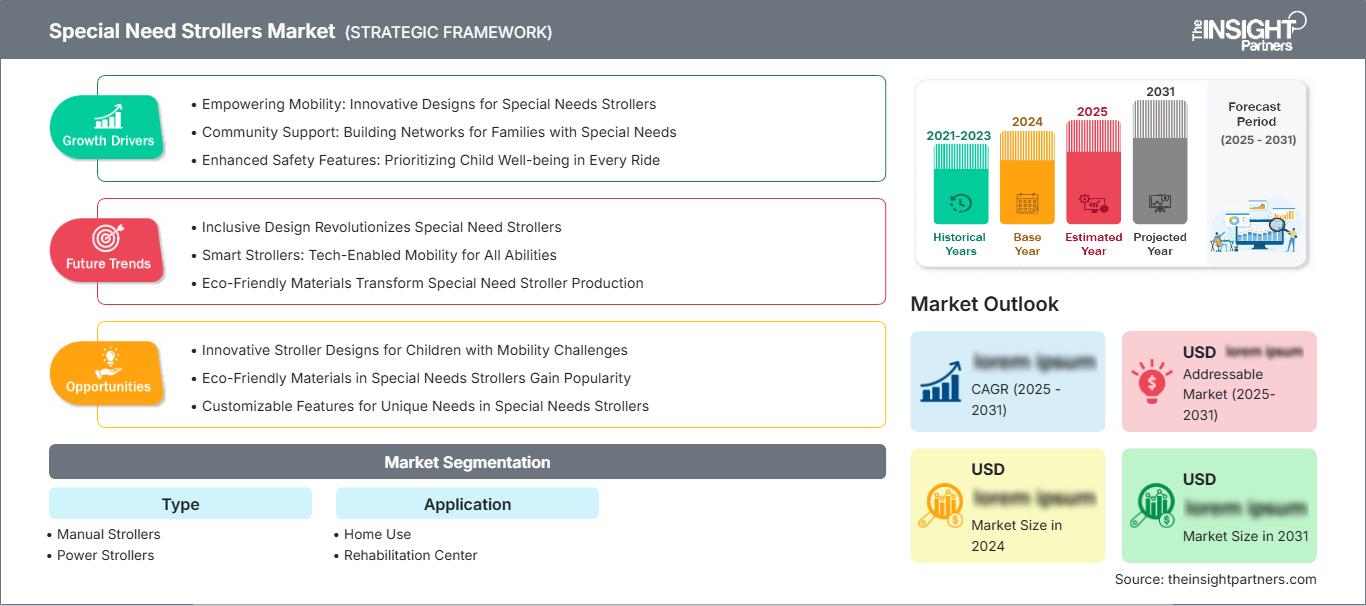Click the green 2021-2023 historical bar
The height and width of the screenshot is (606, 1366).
click(x=960, y=184)
